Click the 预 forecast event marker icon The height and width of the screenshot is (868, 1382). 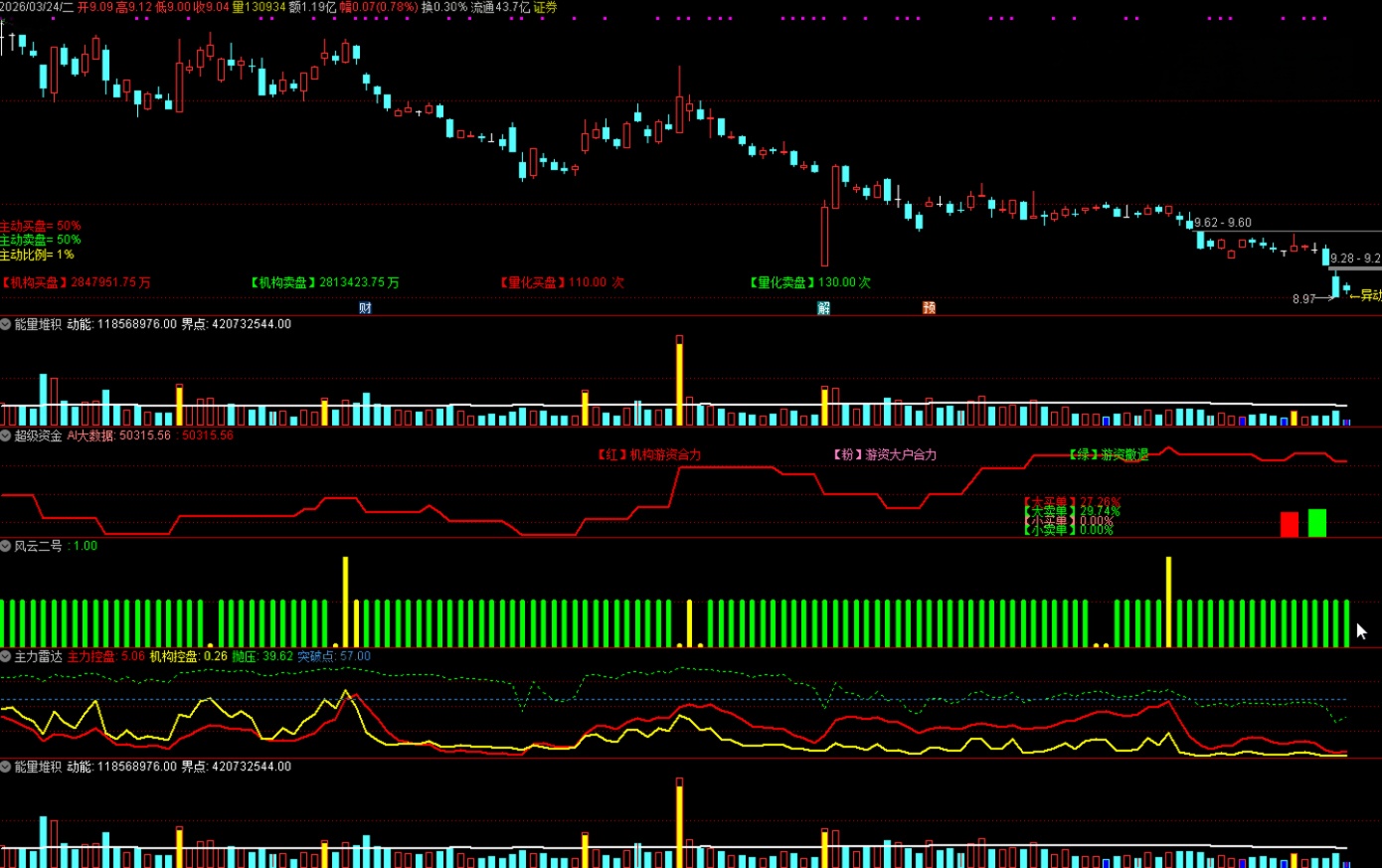tap(929, 308)
